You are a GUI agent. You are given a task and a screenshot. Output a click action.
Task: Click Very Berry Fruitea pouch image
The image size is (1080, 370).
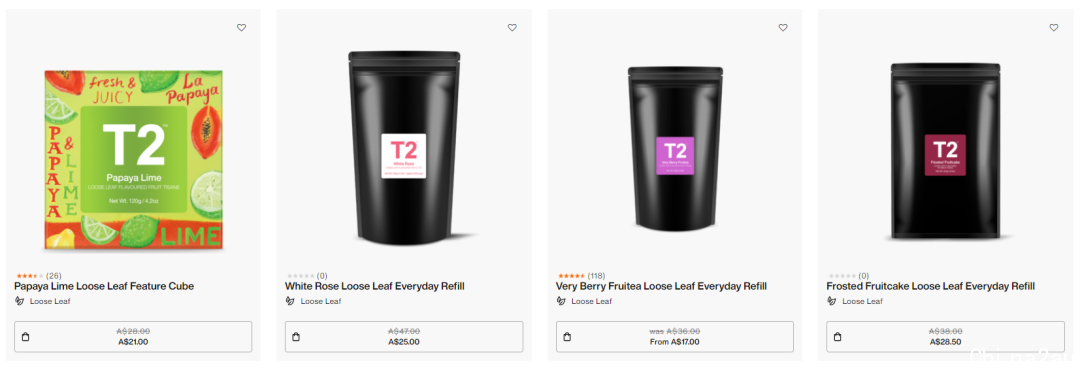point(675,154)
